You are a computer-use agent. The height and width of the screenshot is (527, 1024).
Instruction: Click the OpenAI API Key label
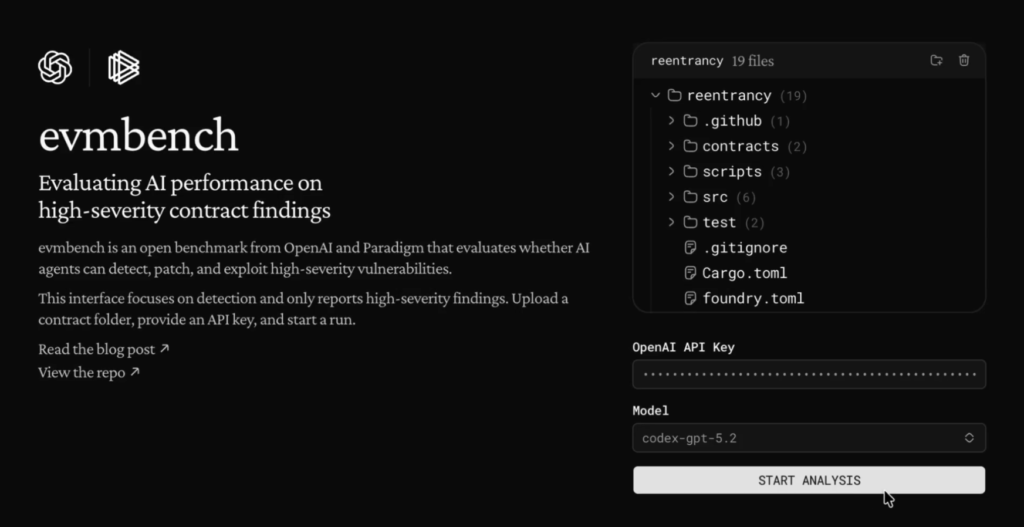pos(683,347)
